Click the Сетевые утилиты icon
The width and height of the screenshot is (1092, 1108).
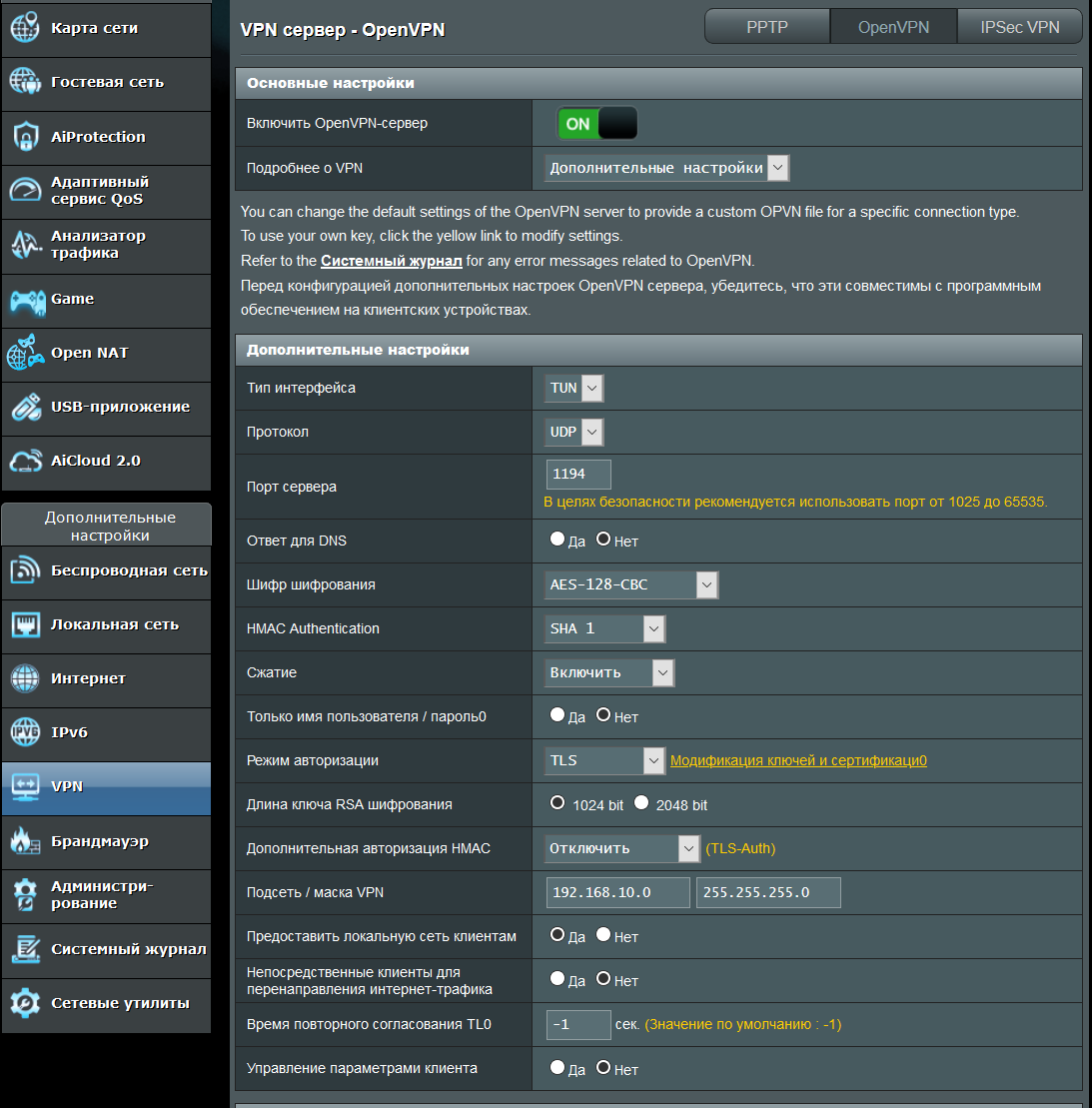click(25, 1003)
